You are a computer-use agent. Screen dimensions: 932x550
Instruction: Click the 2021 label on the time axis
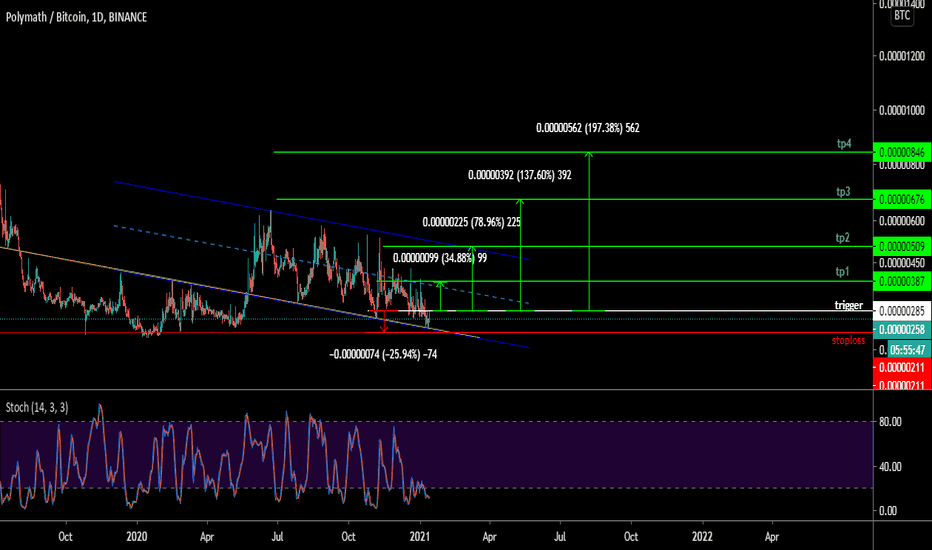tap(420, 536)
